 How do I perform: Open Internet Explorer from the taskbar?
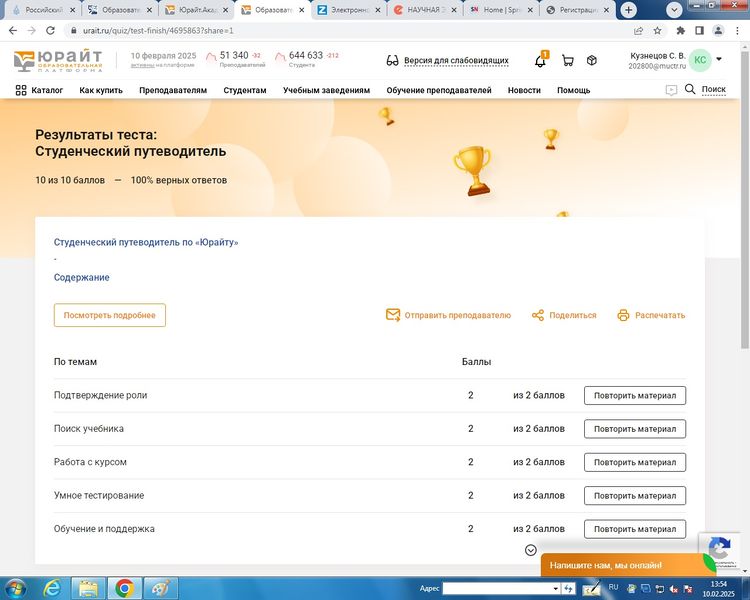pyautogui.click(x=52, y=589)
